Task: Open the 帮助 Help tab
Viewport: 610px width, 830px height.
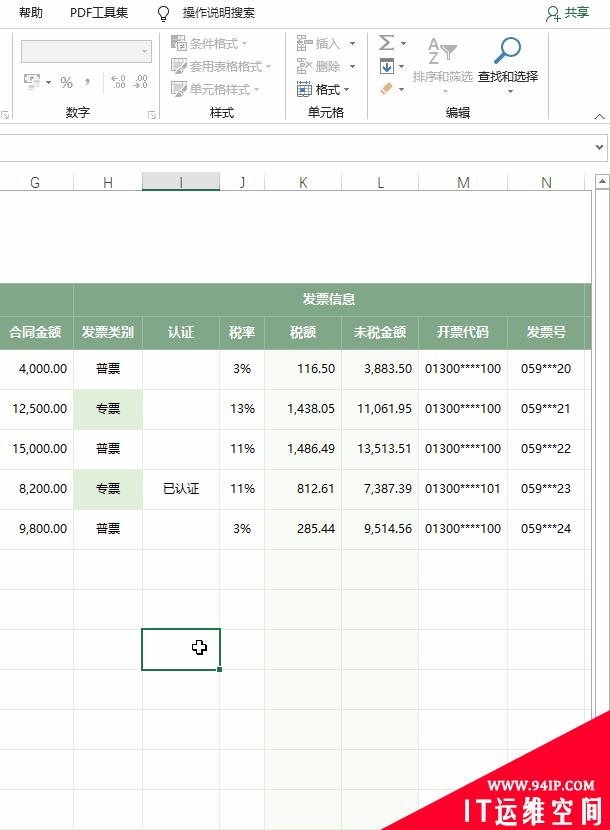Action: (x=31, y=13)
